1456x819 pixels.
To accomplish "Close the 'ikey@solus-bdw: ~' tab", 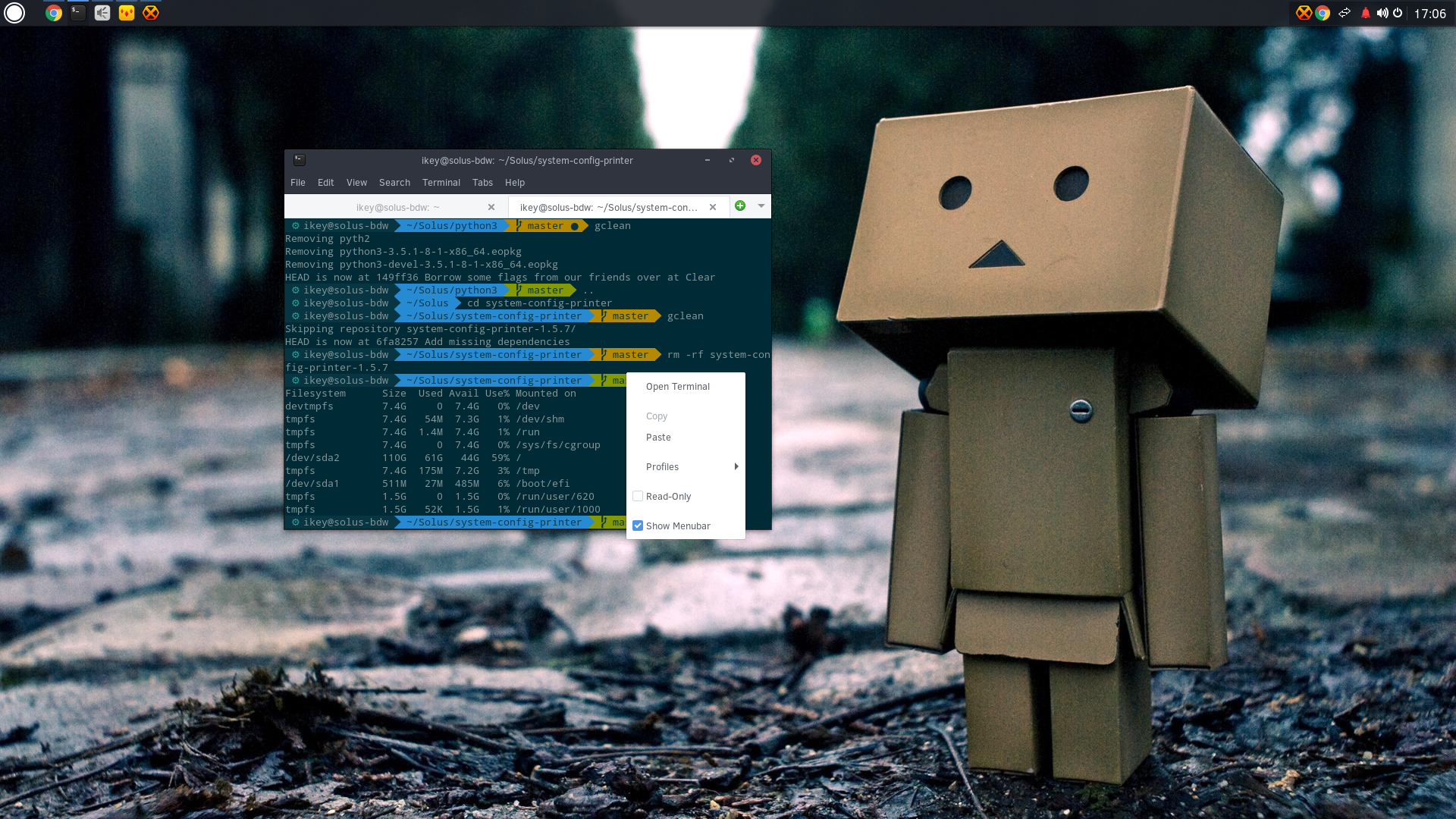I will tap(491, 207).
